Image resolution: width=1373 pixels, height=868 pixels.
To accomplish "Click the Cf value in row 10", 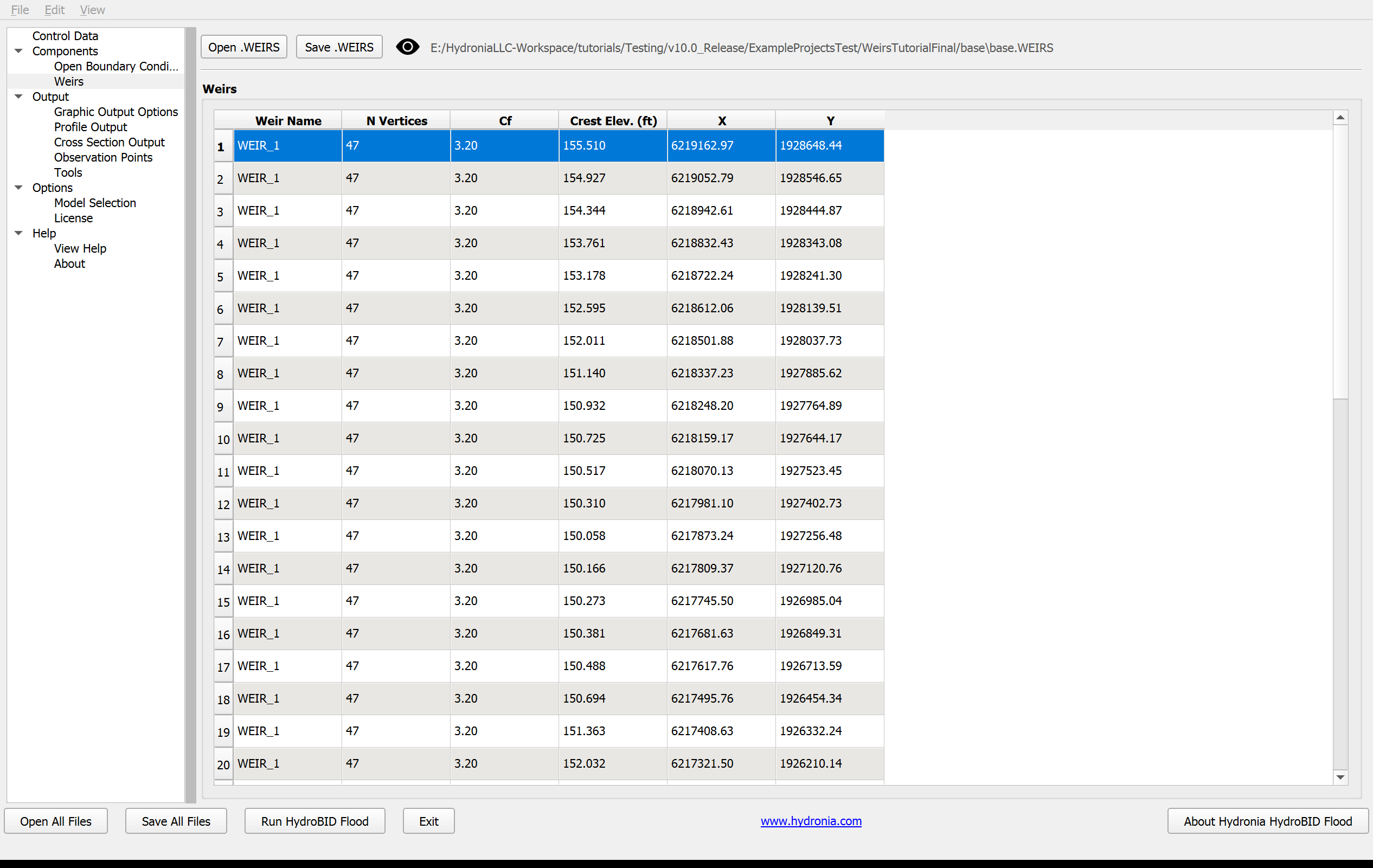I will pyautogui.click(x=505, y=438).
